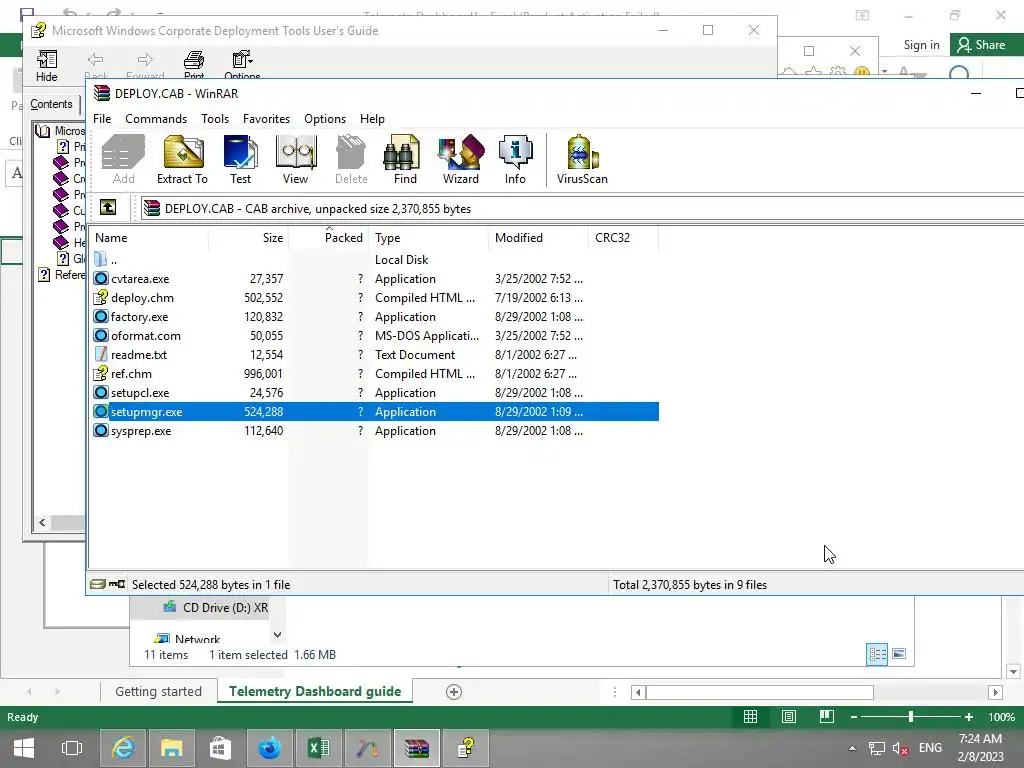
Task: Click Excel horizontal scrollbar right arrow
Action: click(x=995, y=692)
